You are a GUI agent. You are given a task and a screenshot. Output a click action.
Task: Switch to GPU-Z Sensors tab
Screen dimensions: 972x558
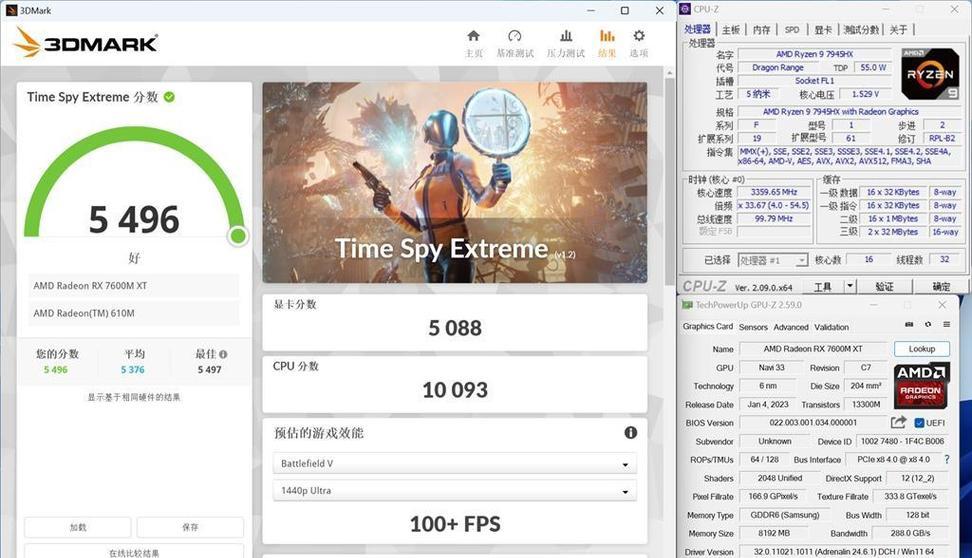click(753, 327)
